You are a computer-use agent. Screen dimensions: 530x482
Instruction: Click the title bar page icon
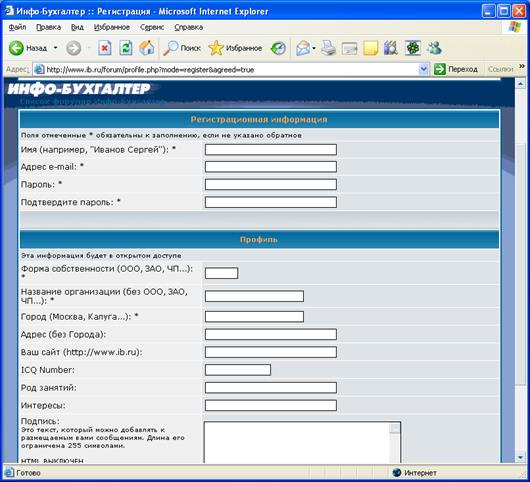pyautogui.click(x=9, y=11)
